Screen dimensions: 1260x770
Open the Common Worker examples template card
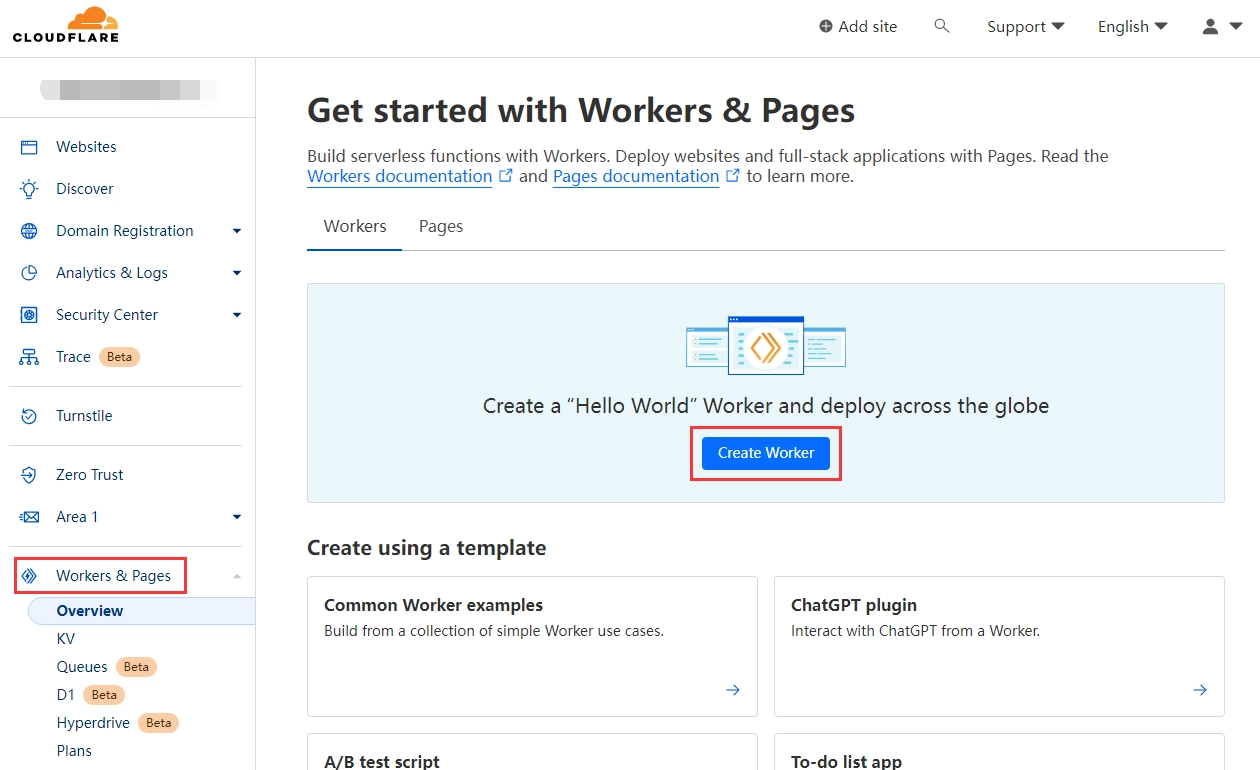tap(532, 646)
